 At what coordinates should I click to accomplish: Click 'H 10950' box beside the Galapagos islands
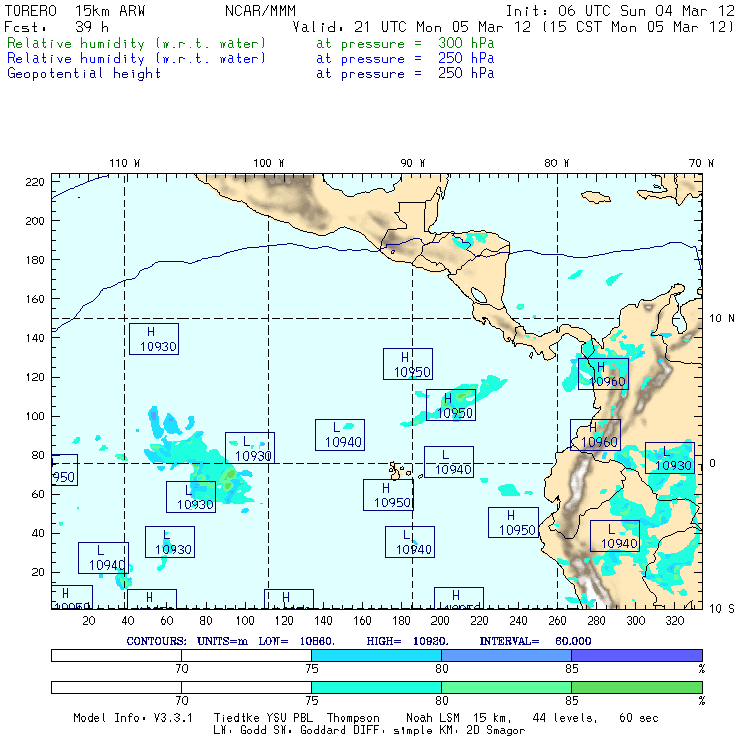point(388,495)
